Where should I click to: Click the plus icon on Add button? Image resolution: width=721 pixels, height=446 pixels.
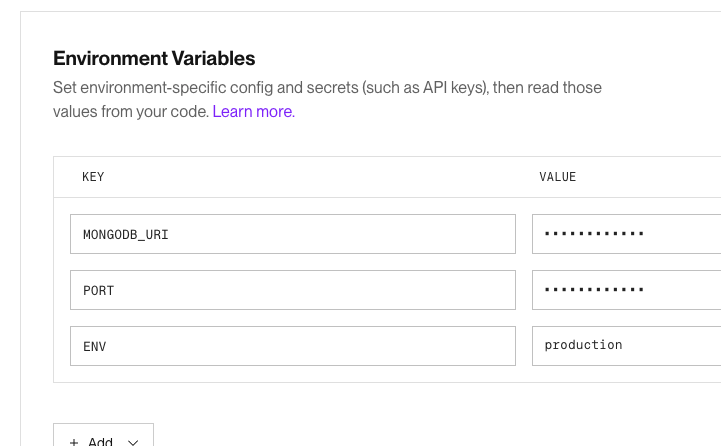coord(74,442)
